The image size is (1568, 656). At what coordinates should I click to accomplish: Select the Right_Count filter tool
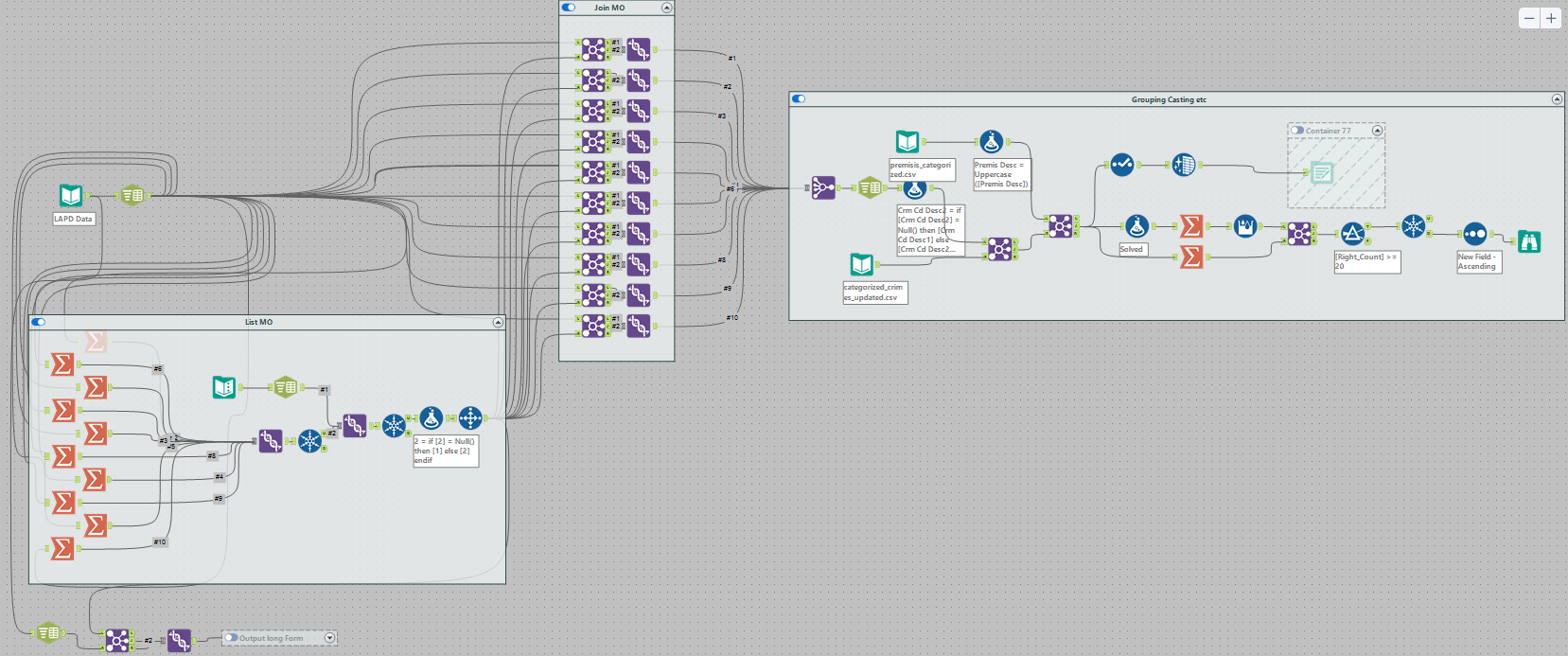[1352, 234]
